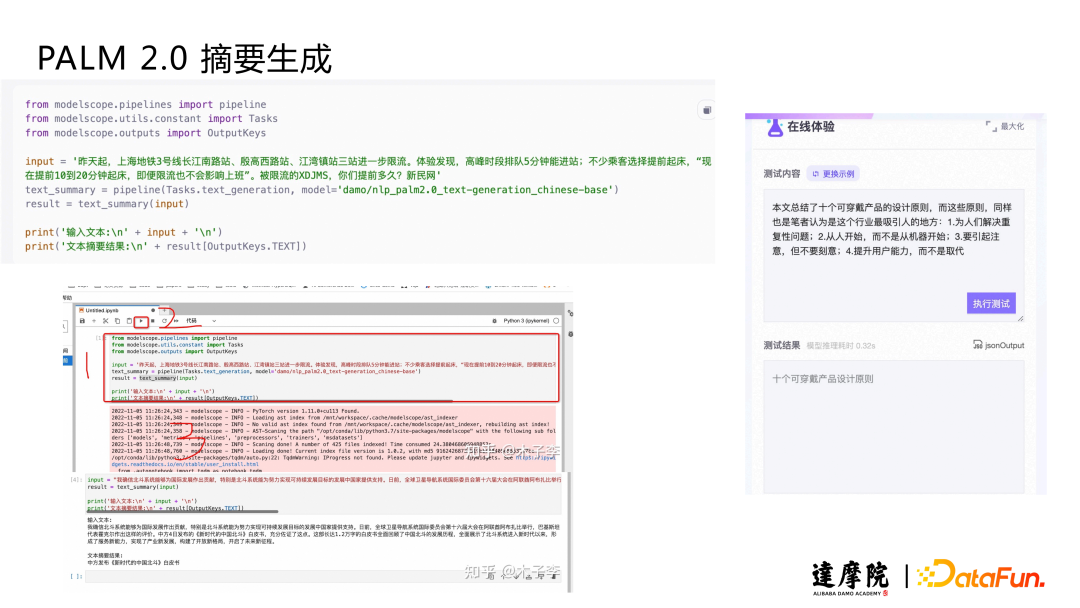Maximize the panel via 最大化
The image size is (1080, 608).
pos(1005,126)
